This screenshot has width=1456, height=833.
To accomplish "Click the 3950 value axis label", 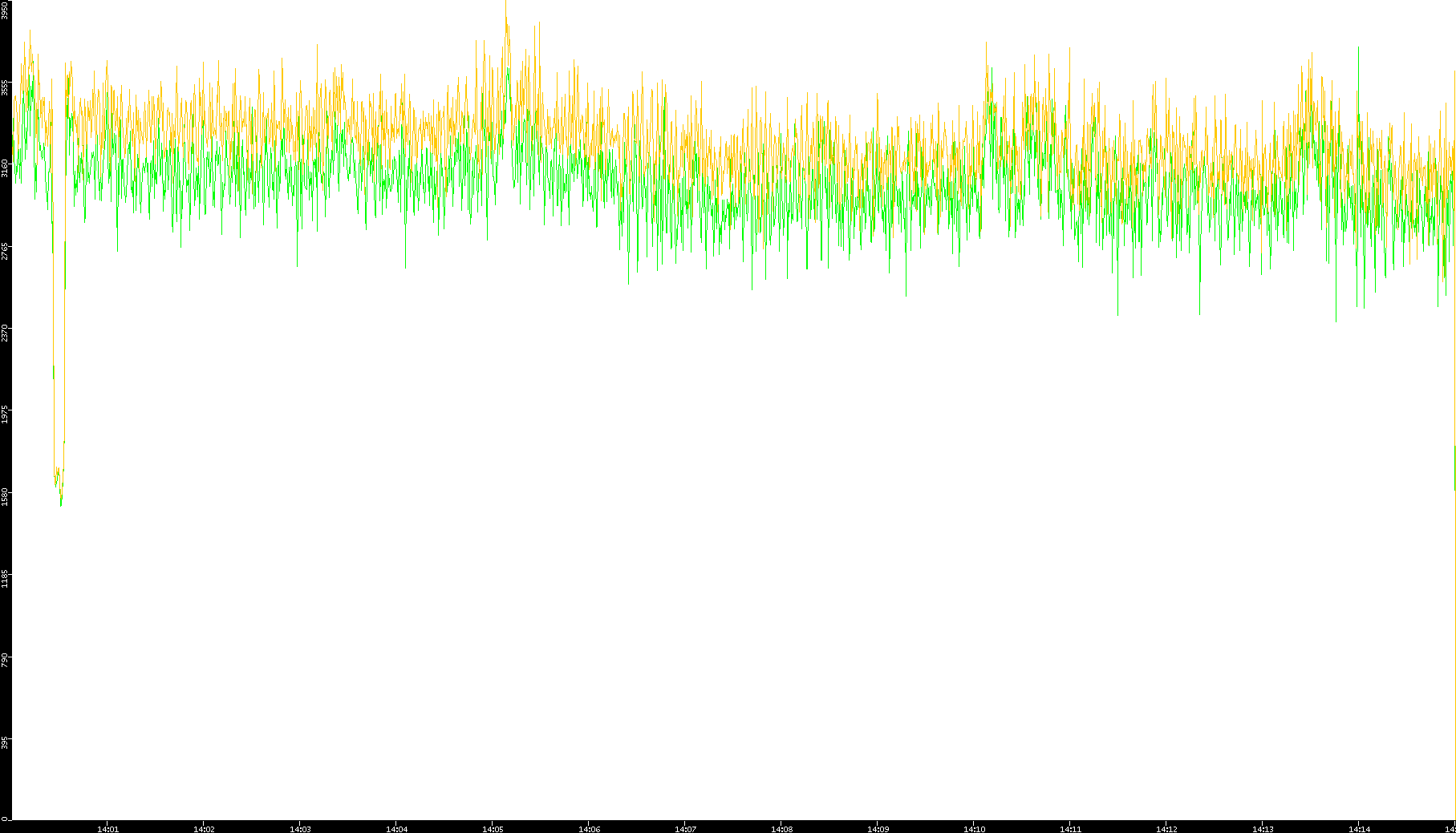I will click(x=5, y=10).
